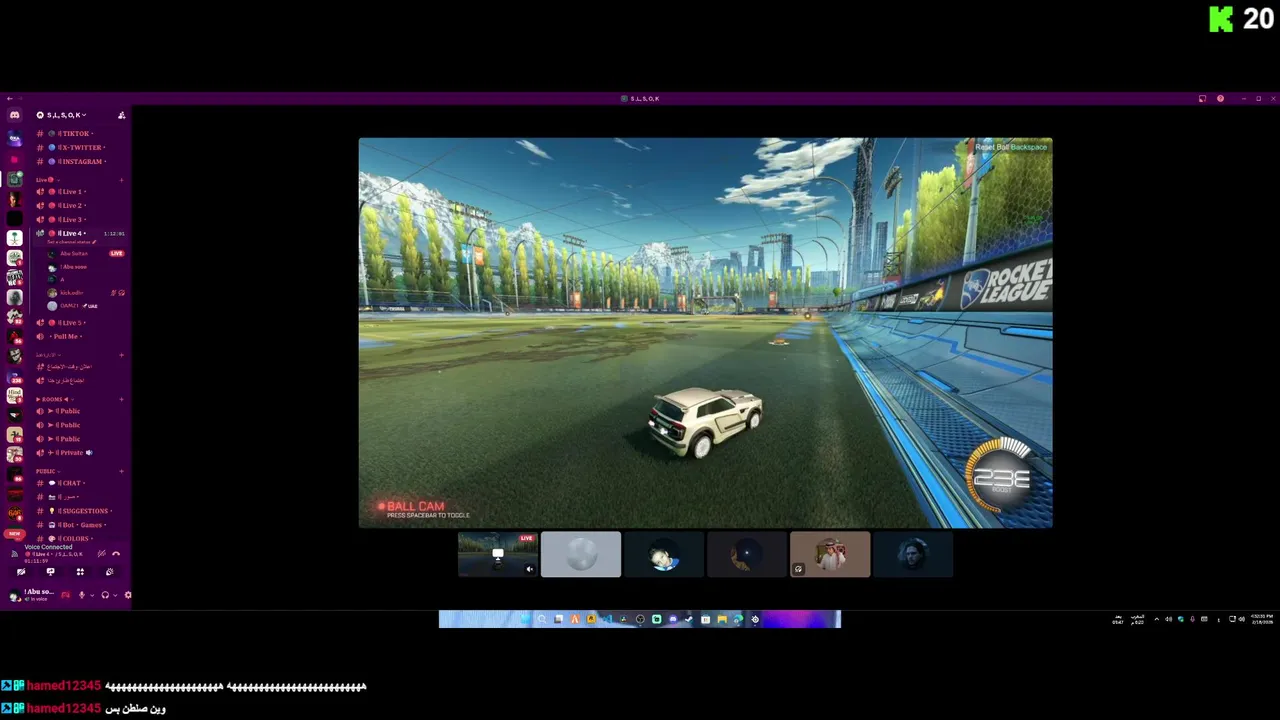This screenshot has height=720, width=1280.
Task: Open File Explorer folder icon in taskbar
Action: point(722,619)
